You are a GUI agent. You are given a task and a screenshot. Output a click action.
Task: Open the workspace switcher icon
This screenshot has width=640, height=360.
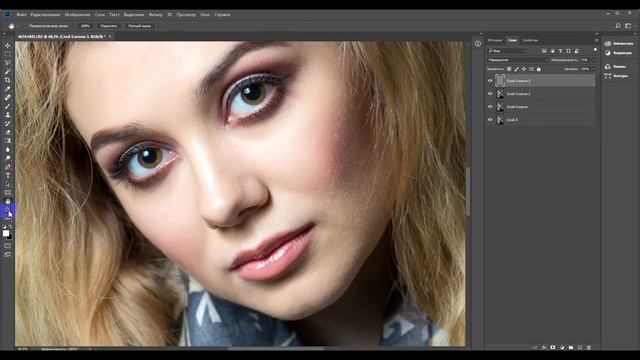tap(628, 26)
